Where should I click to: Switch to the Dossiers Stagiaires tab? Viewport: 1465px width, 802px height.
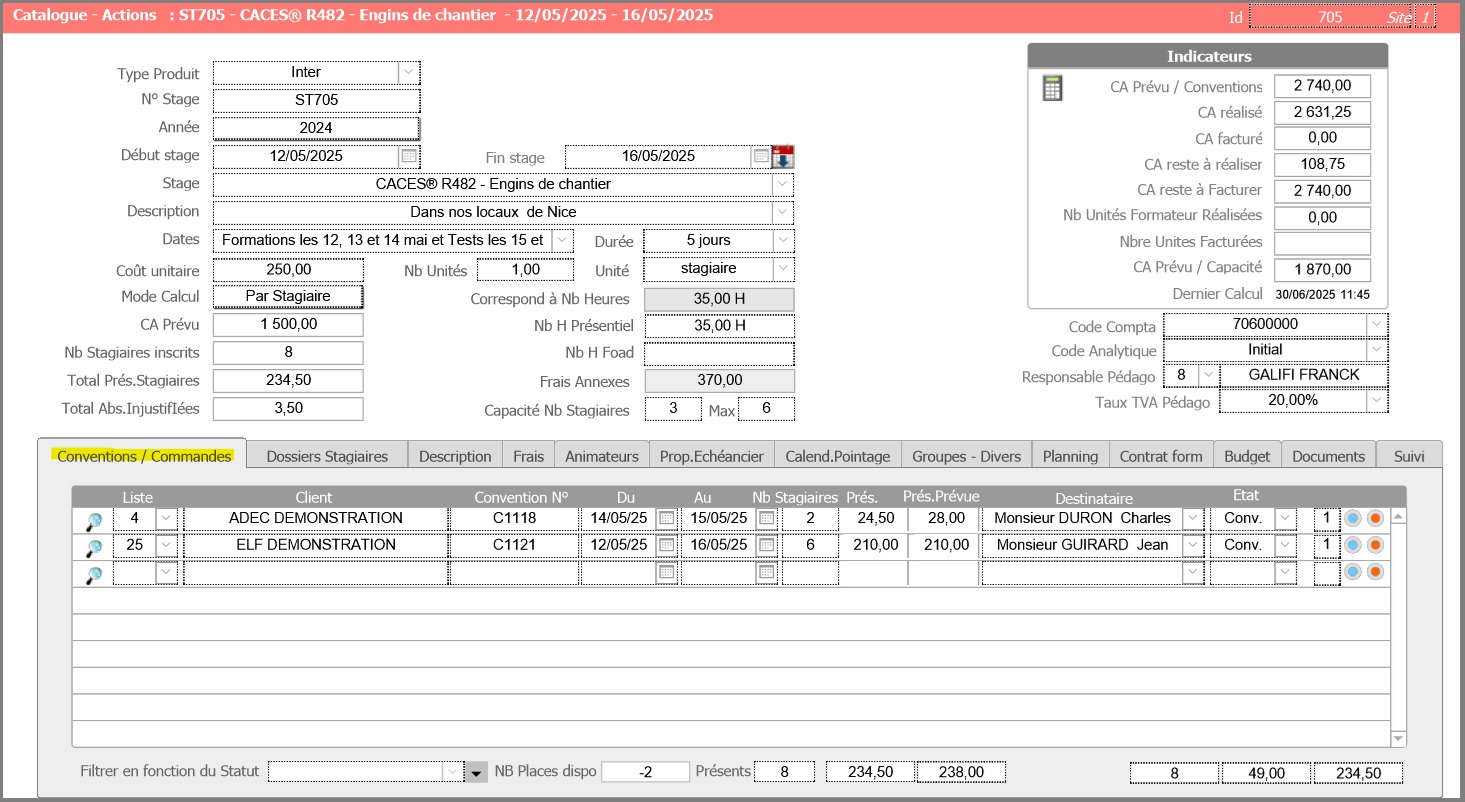[327, 456]
